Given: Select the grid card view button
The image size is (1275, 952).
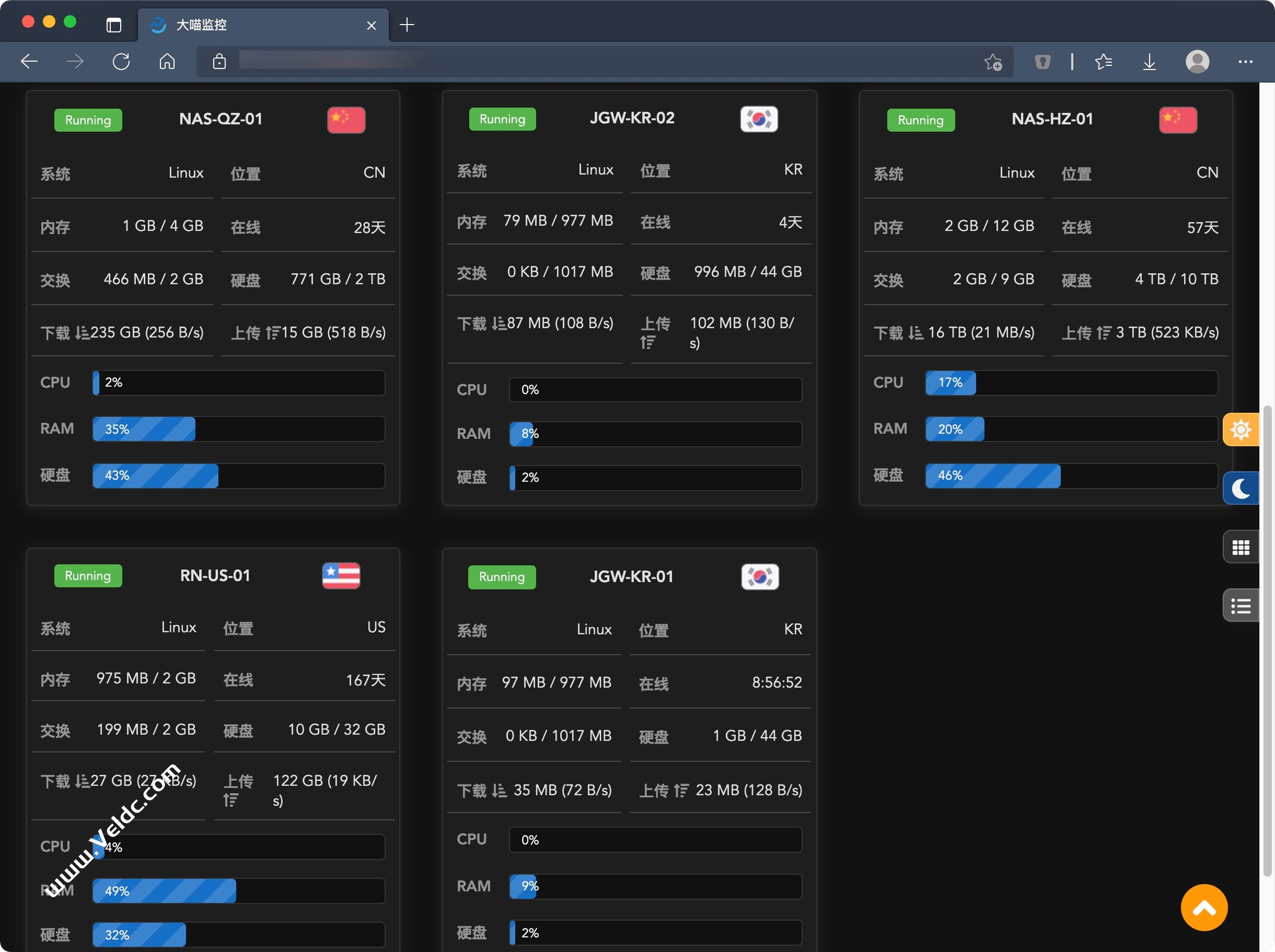Looking at the screenshot, I should [1241, 547].
